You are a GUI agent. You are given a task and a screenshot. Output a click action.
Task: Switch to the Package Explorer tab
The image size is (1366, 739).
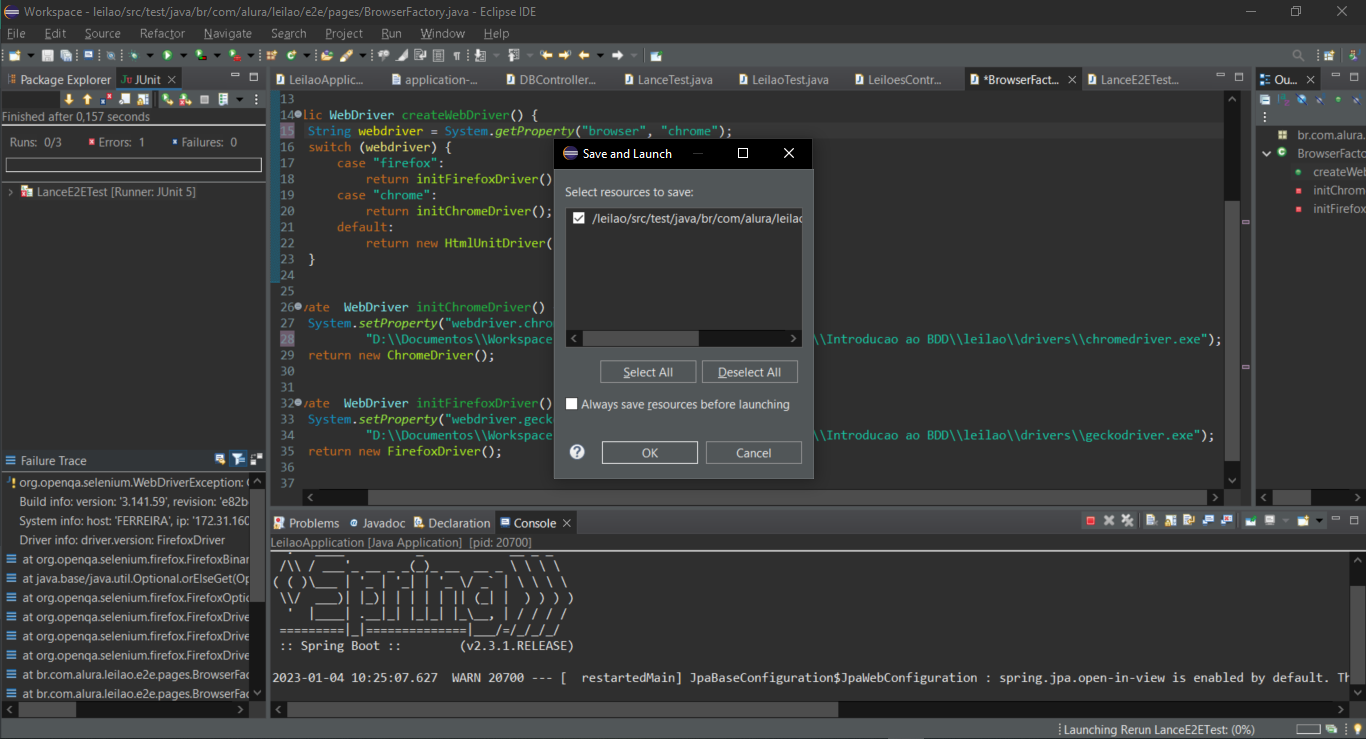coord(58,79)
